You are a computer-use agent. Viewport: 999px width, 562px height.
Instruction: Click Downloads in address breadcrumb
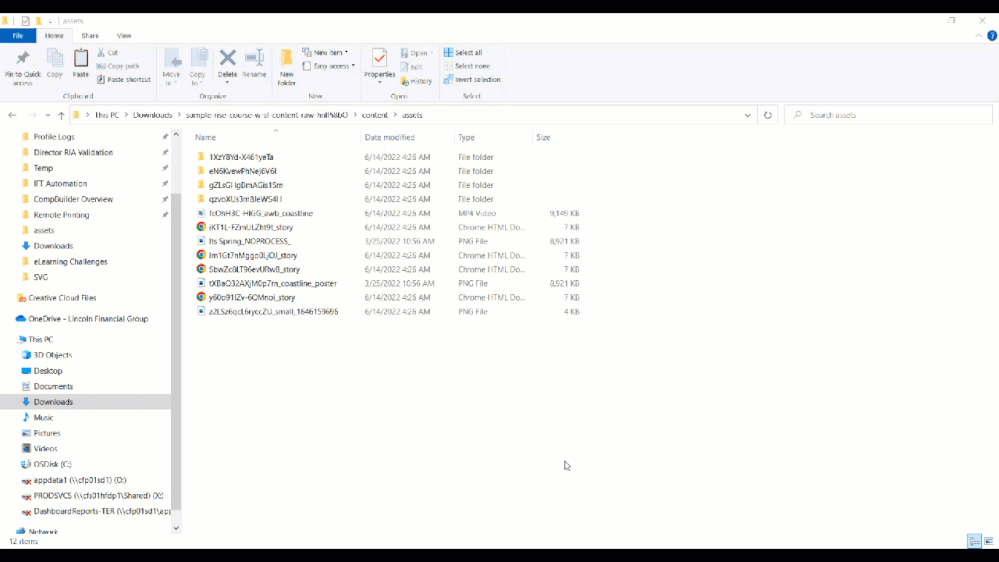(x=152, y=115)
